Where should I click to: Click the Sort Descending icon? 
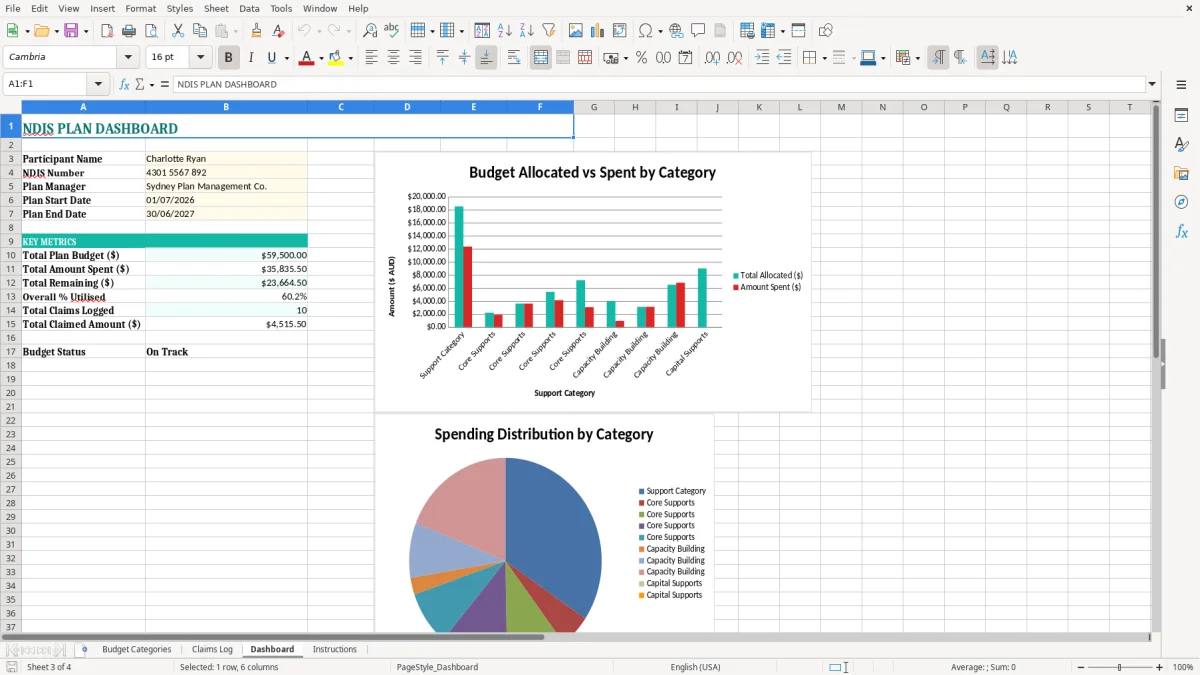(x=527, y=31)
